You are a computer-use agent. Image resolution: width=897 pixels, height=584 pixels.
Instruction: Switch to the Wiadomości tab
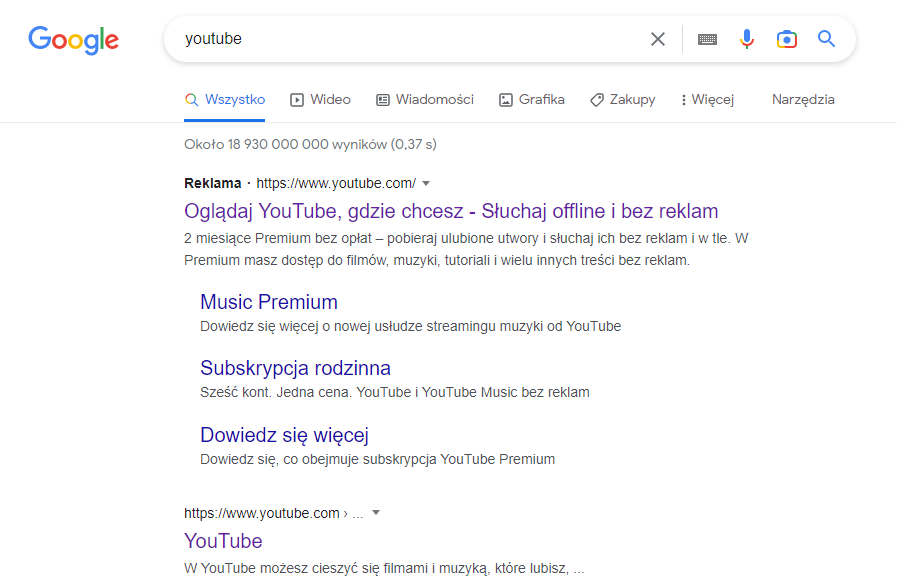click(x=425, y=100)
